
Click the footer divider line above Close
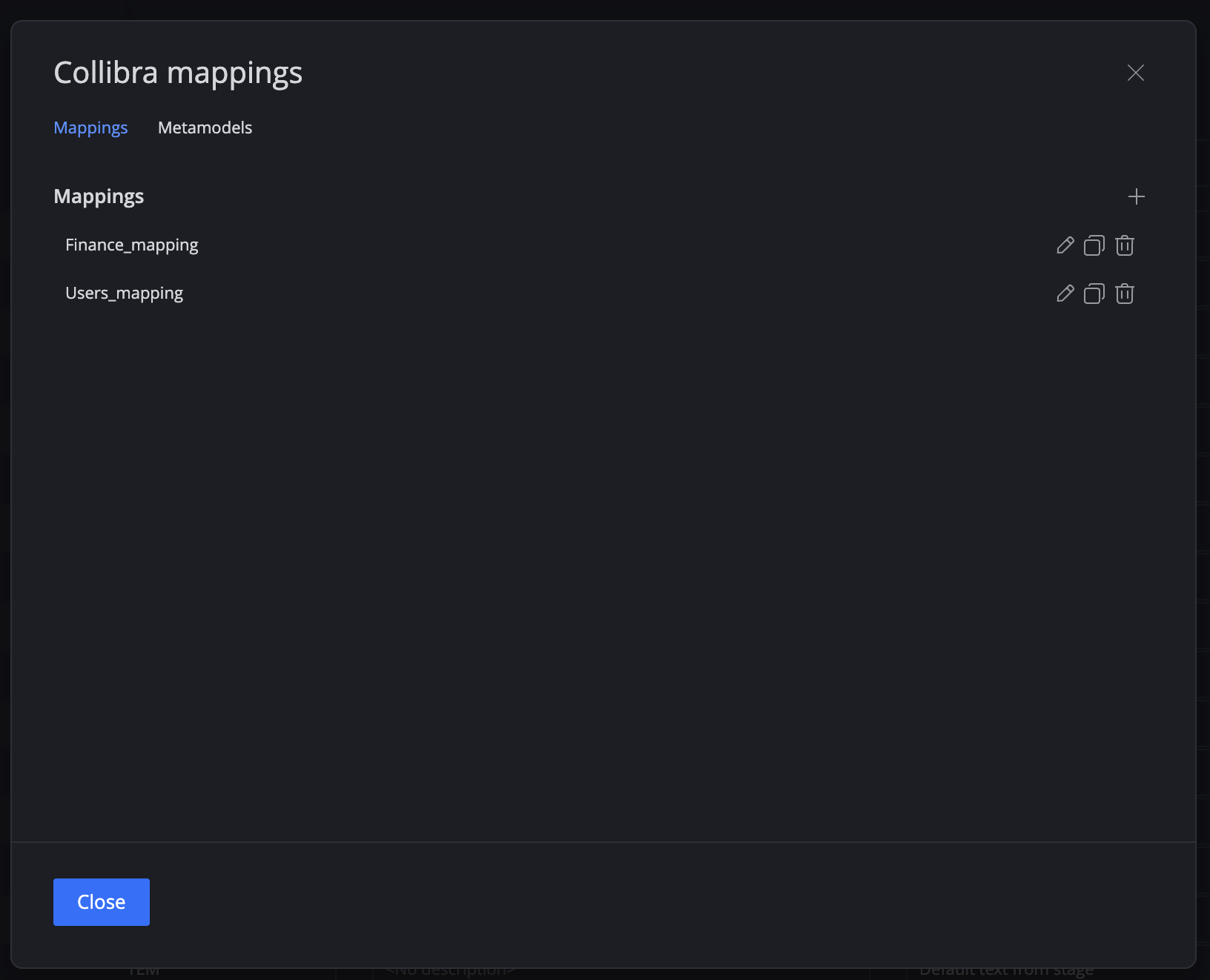604,842
